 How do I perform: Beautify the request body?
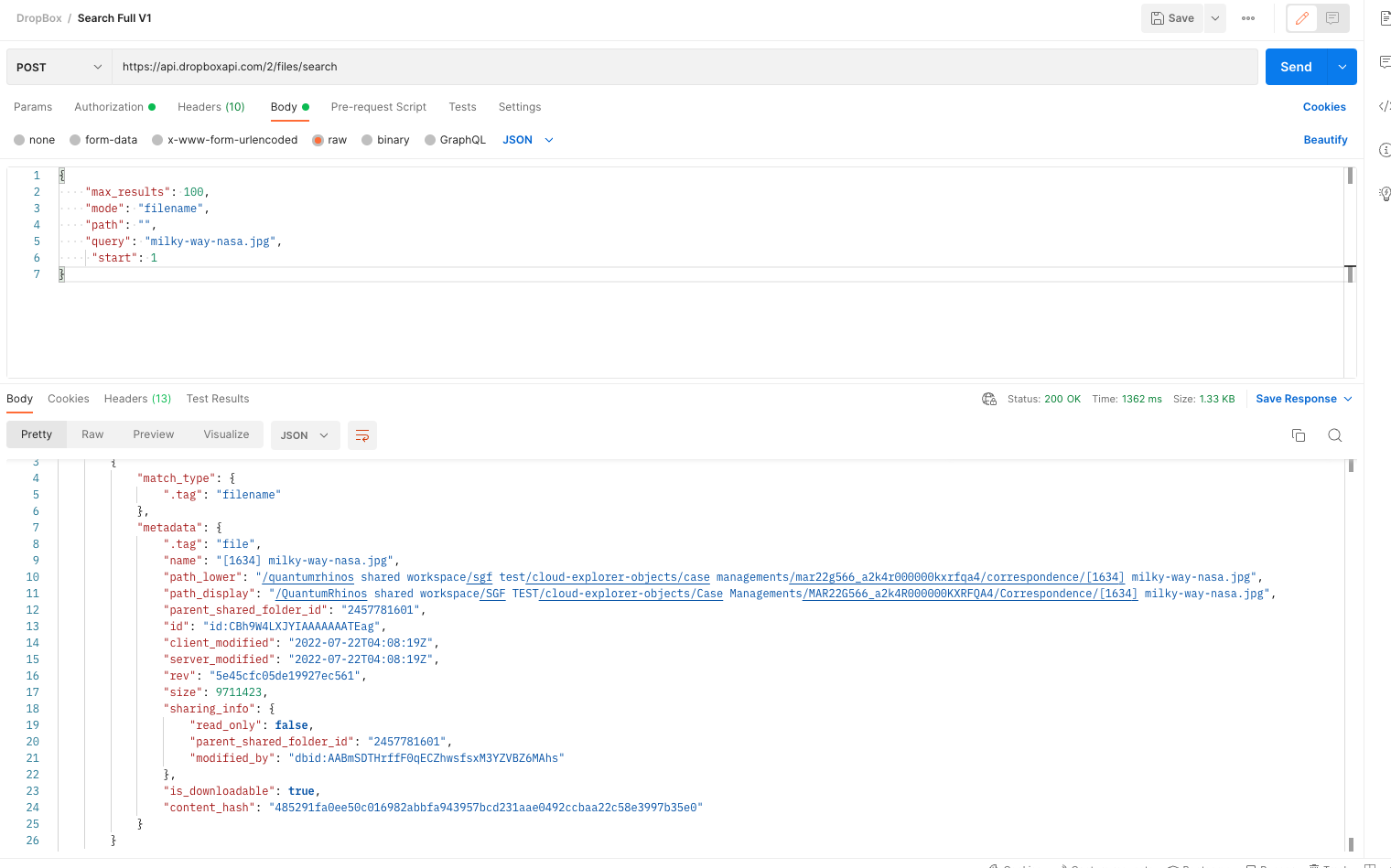pos(1325,140)
